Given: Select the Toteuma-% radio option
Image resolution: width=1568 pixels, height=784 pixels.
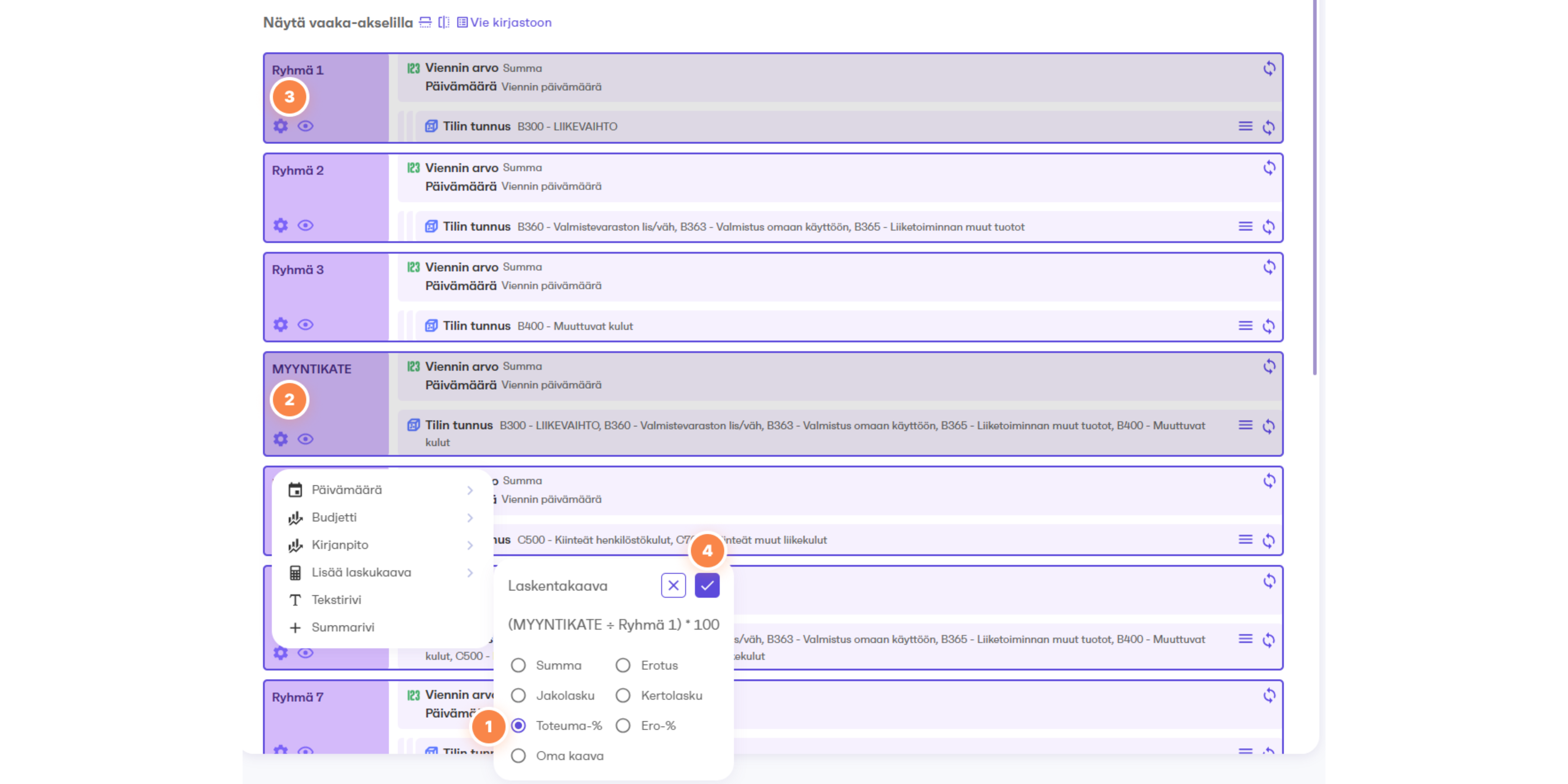Looking at the screenshot, I should (x=518, y=725).
